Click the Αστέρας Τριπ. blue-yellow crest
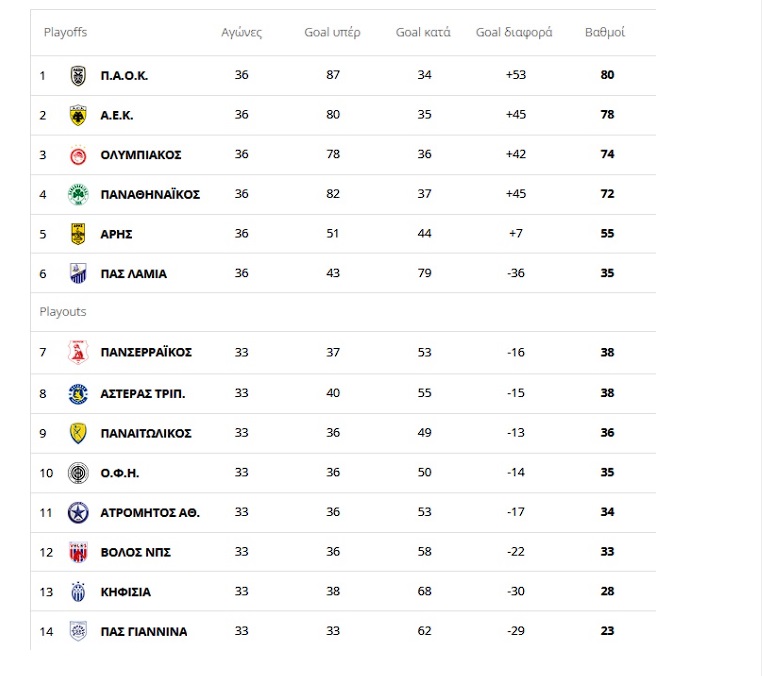Screen dimensions: 763x676 78,394
